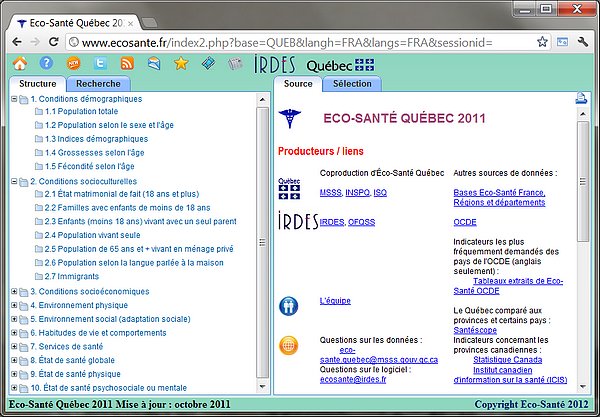
Task: Click the printer icon in Source panel
Action: click(x=581, y=98)
